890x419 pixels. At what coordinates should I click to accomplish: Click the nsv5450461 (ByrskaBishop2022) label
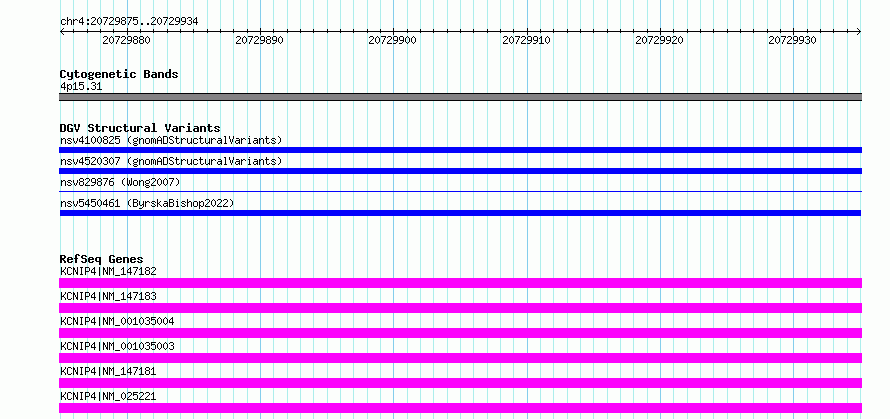click(147, 203)
